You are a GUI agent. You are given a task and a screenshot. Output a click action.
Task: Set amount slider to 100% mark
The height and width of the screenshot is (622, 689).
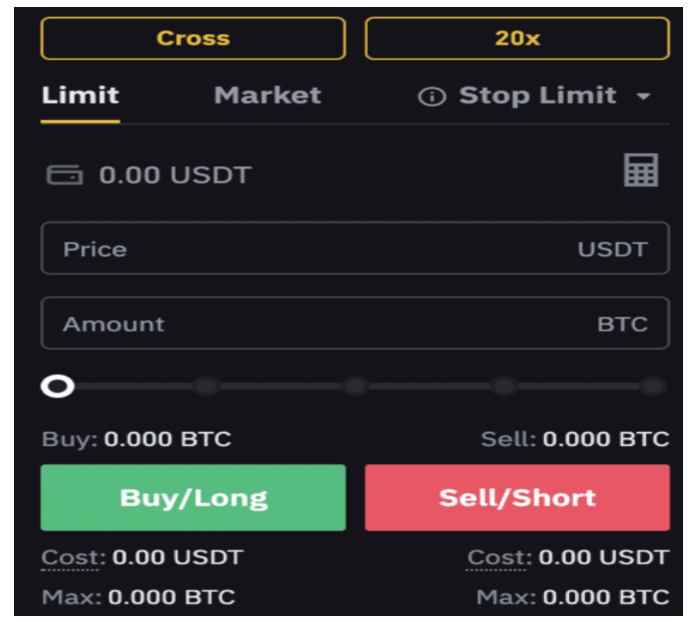[x=653, y=387]
